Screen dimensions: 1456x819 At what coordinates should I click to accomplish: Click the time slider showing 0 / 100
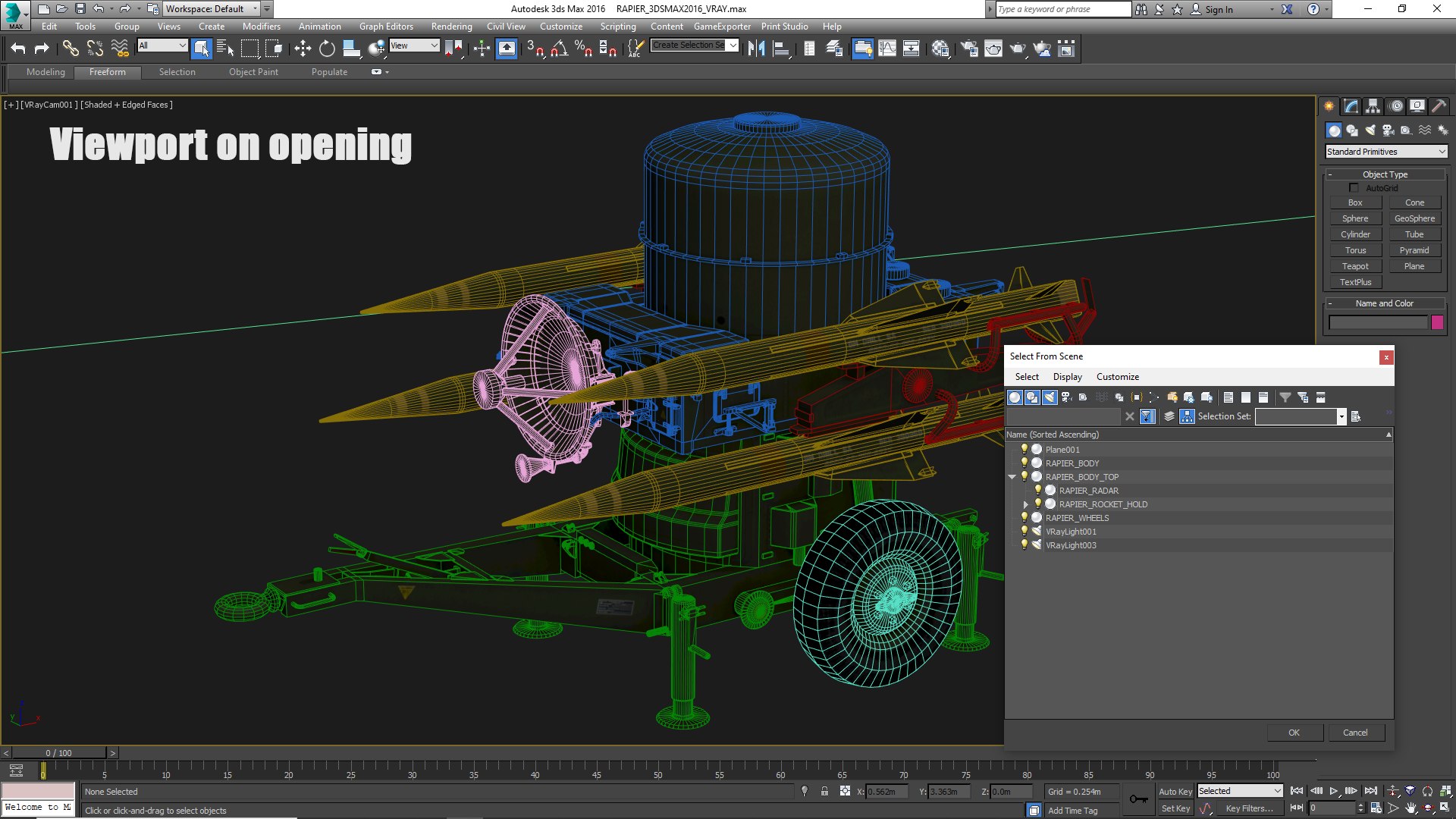pos(59,753)
